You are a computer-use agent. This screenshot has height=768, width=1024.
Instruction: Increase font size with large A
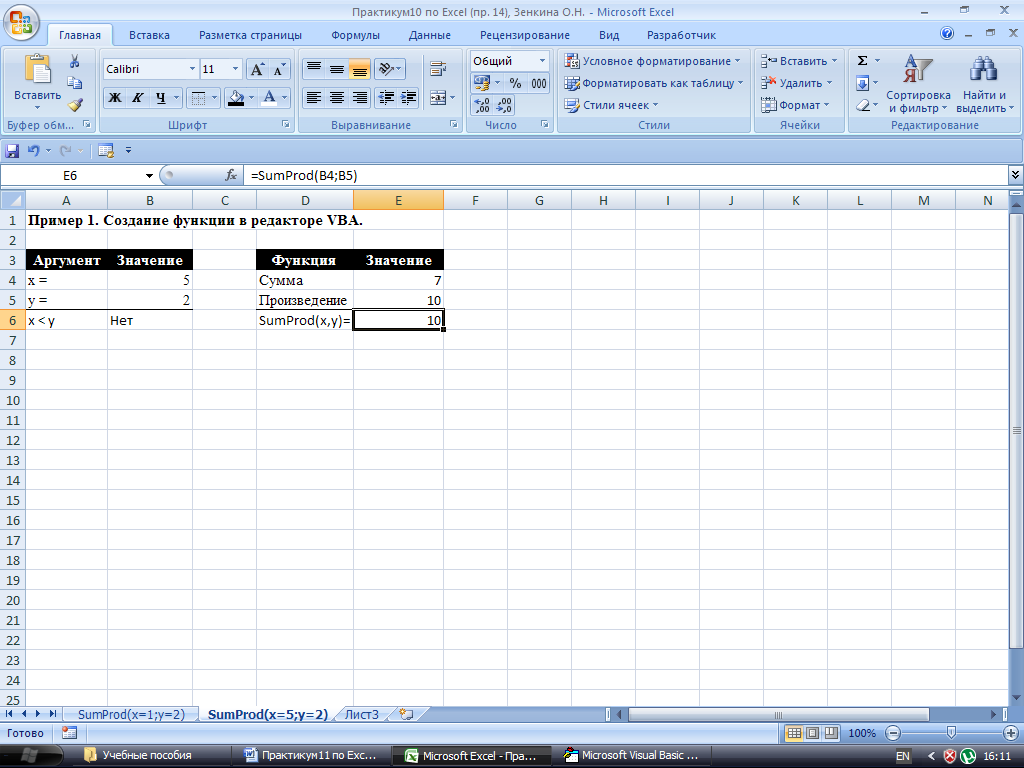point(257,69)
